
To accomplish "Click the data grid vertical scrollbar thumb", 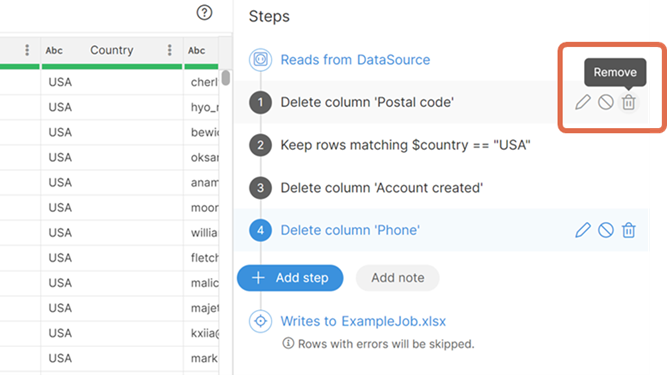I will point(225,78).
